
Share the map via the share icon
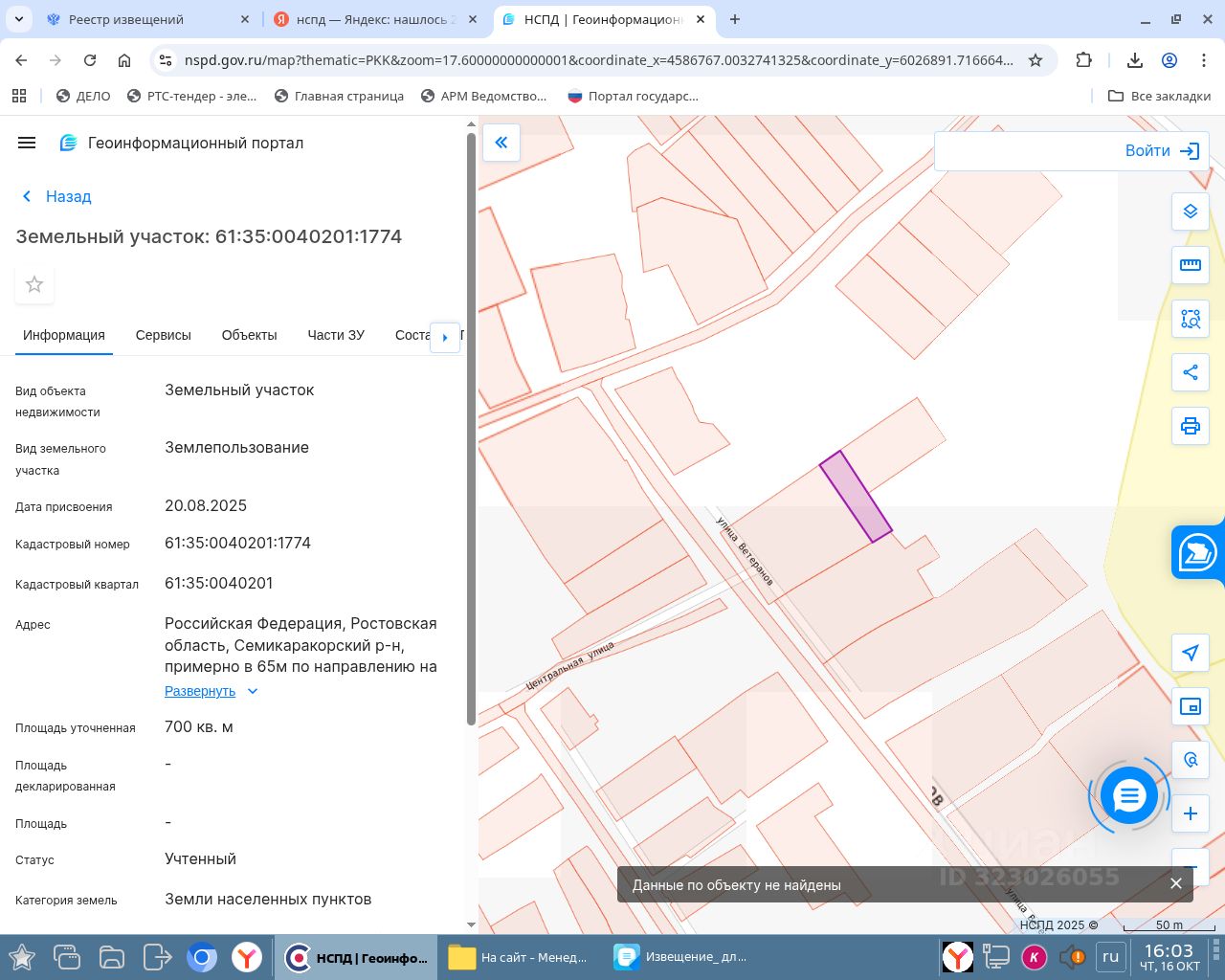pyautogui.click(x=1191, y=372)
